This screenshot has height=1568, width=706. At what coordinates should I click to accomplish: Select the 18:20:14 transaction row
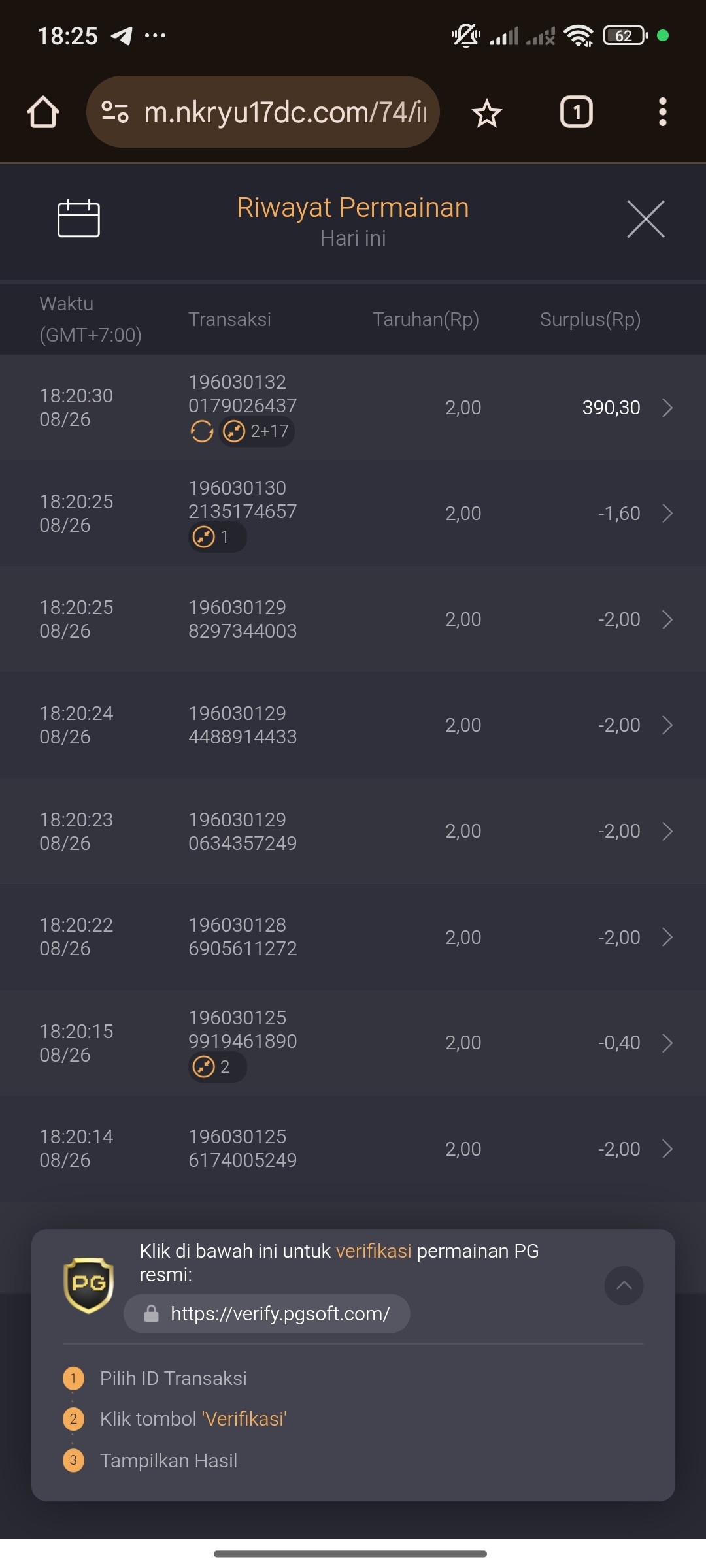point(353,1149)
